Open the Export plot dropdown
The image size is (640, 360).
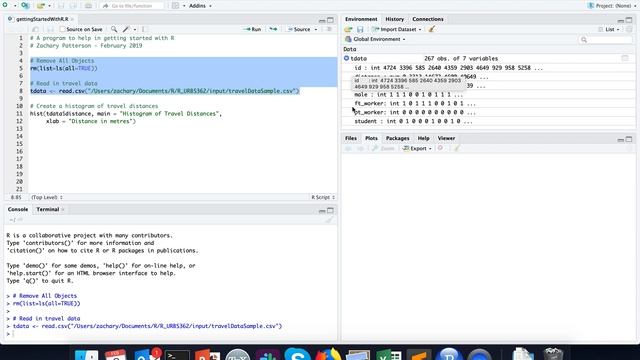pyautogui.click(x=417, y=149)
